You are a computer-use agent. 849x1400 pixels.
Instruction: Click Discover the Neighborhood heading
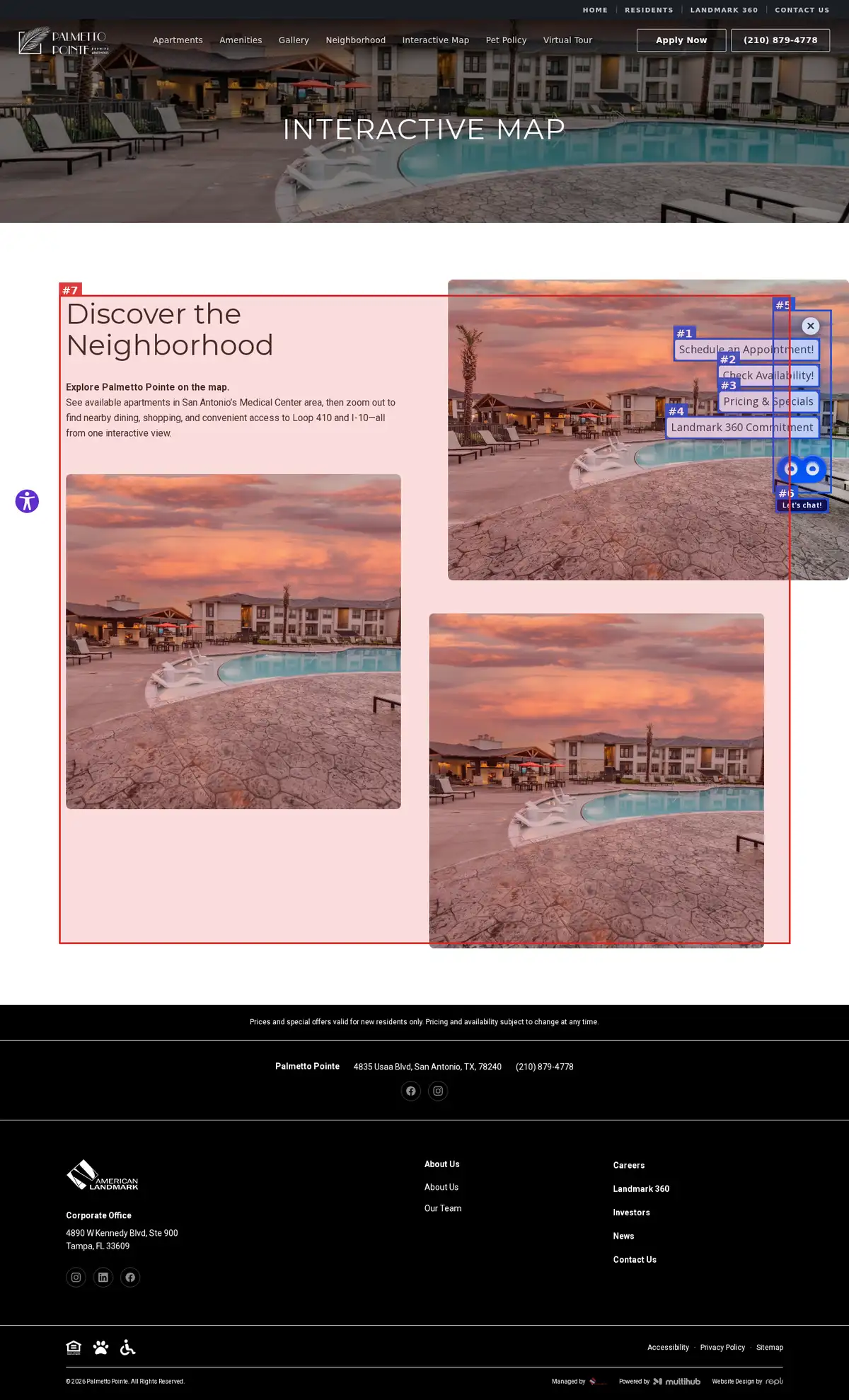(x=170, y=329)
